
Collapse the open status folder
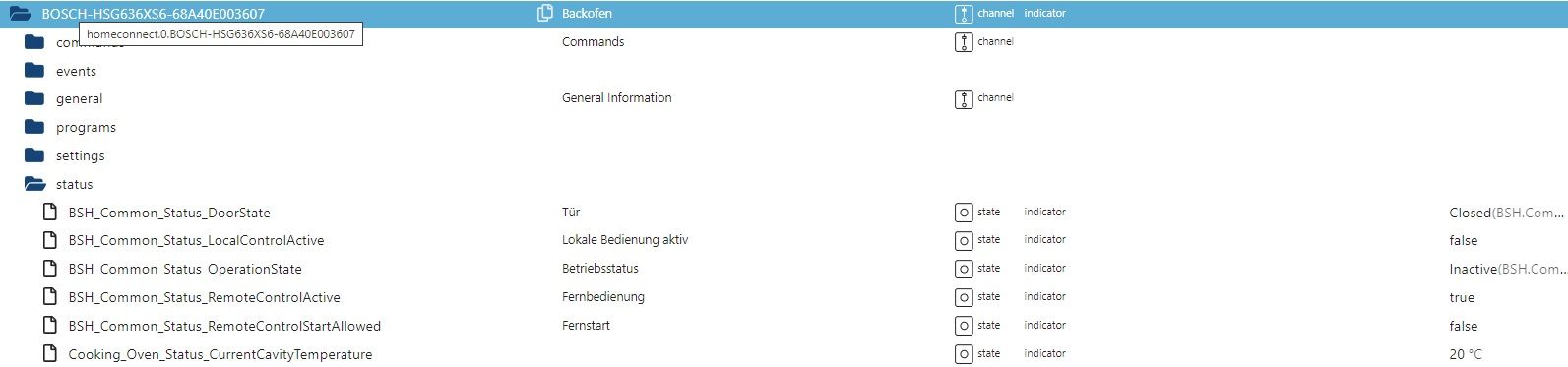[35, 184]
